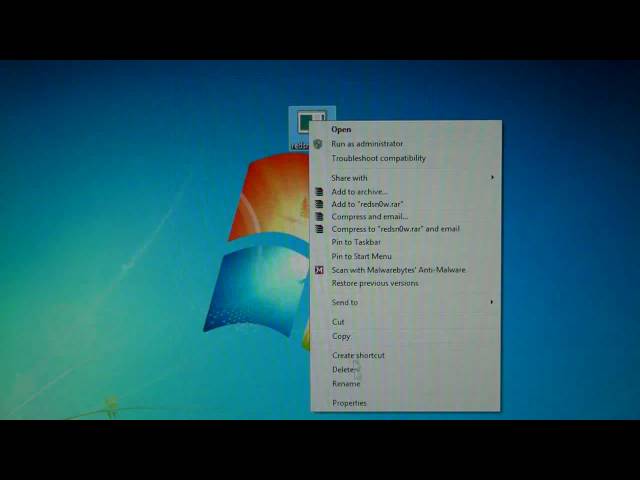Screen dimensions: 640x480
Task: Choose Compress to "redsn0w.rar" and email
Action: 396,229
